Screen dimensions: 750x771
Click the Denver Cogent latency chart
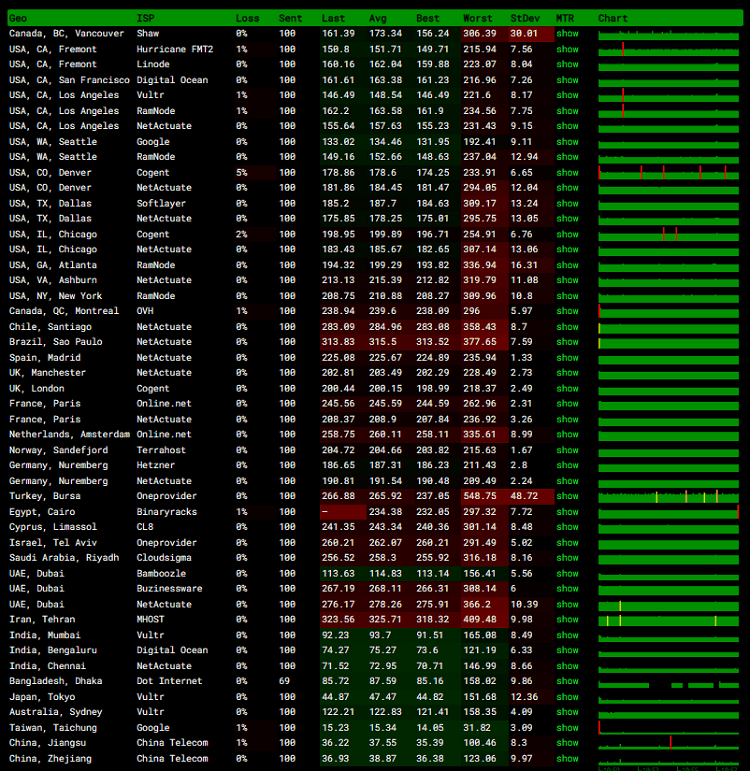click(x=668, y=173)
